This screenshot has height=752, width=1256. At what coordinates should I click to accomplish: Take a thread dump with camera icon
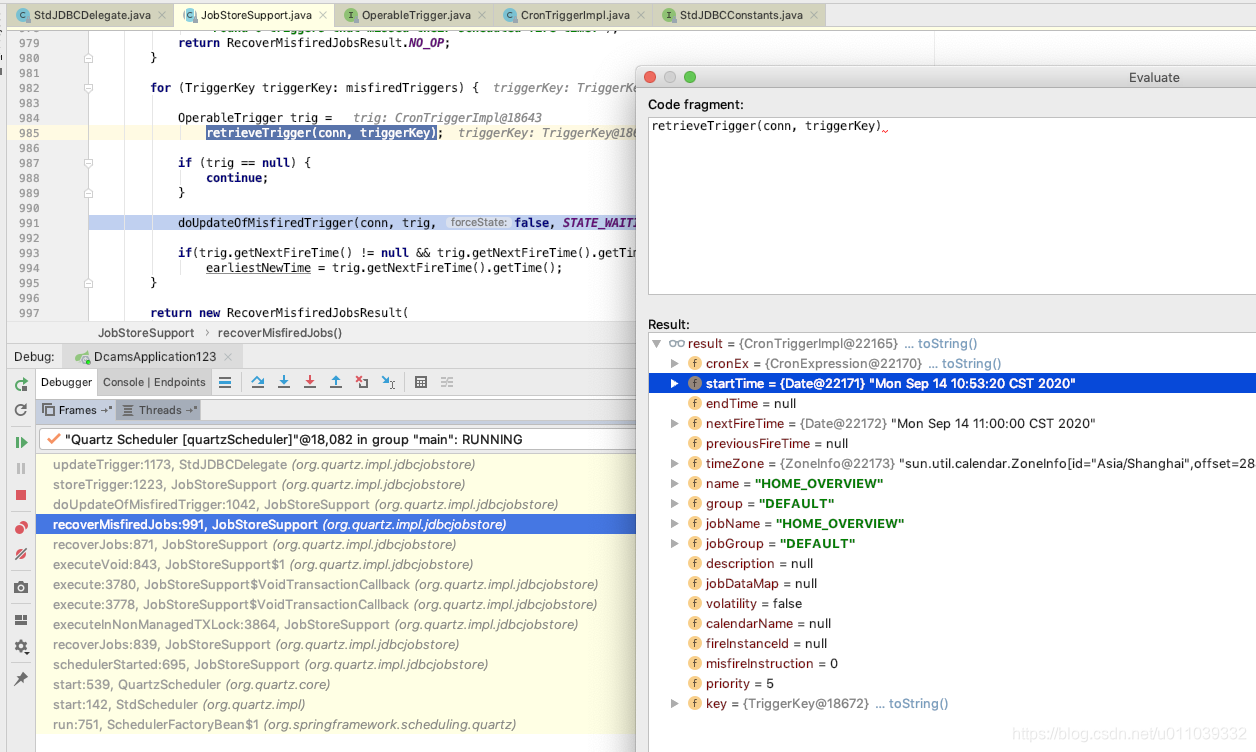point(21,588)
